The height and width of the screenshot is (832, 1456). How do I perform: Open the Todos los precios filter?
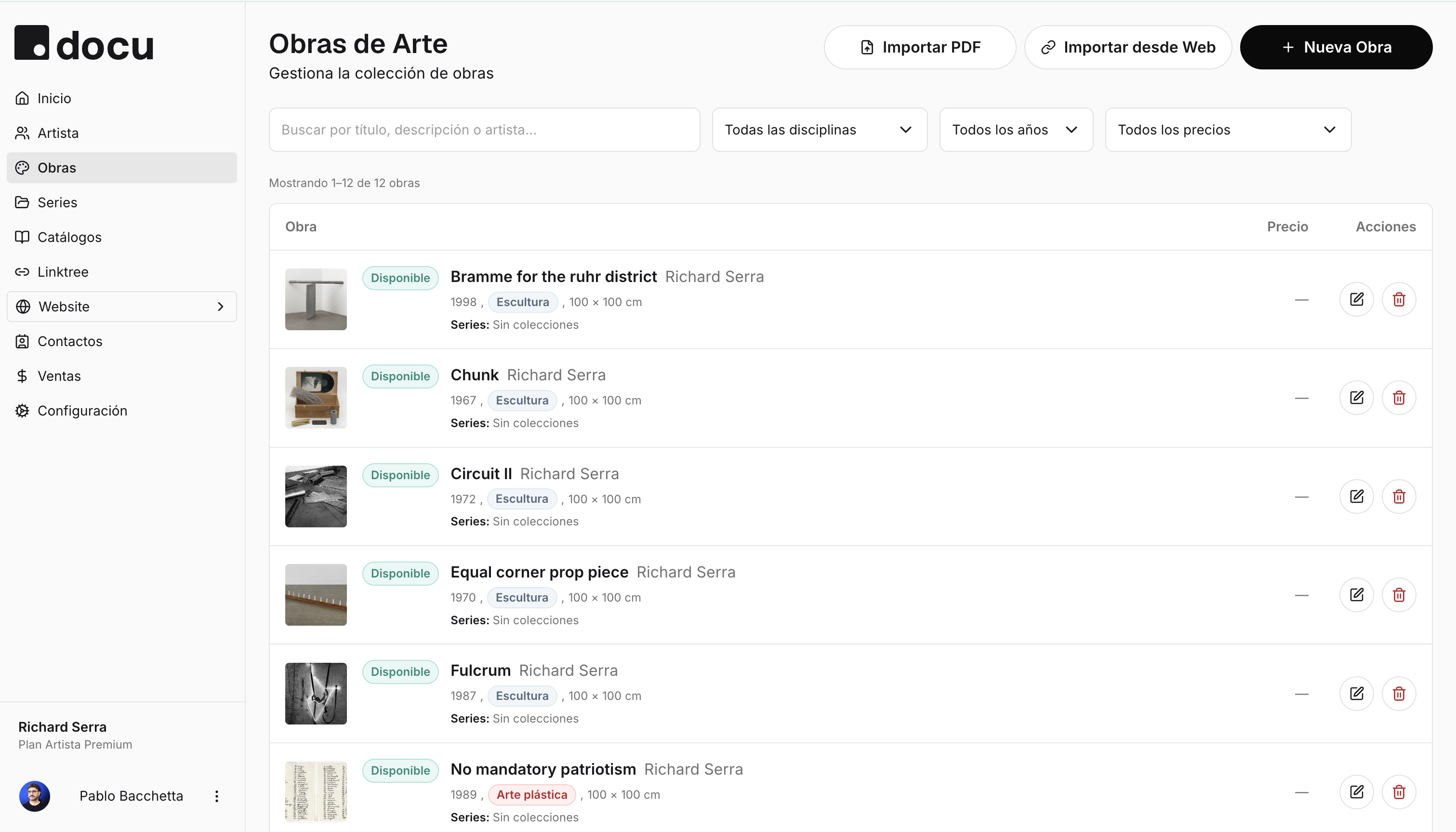tap(1228, 130)
